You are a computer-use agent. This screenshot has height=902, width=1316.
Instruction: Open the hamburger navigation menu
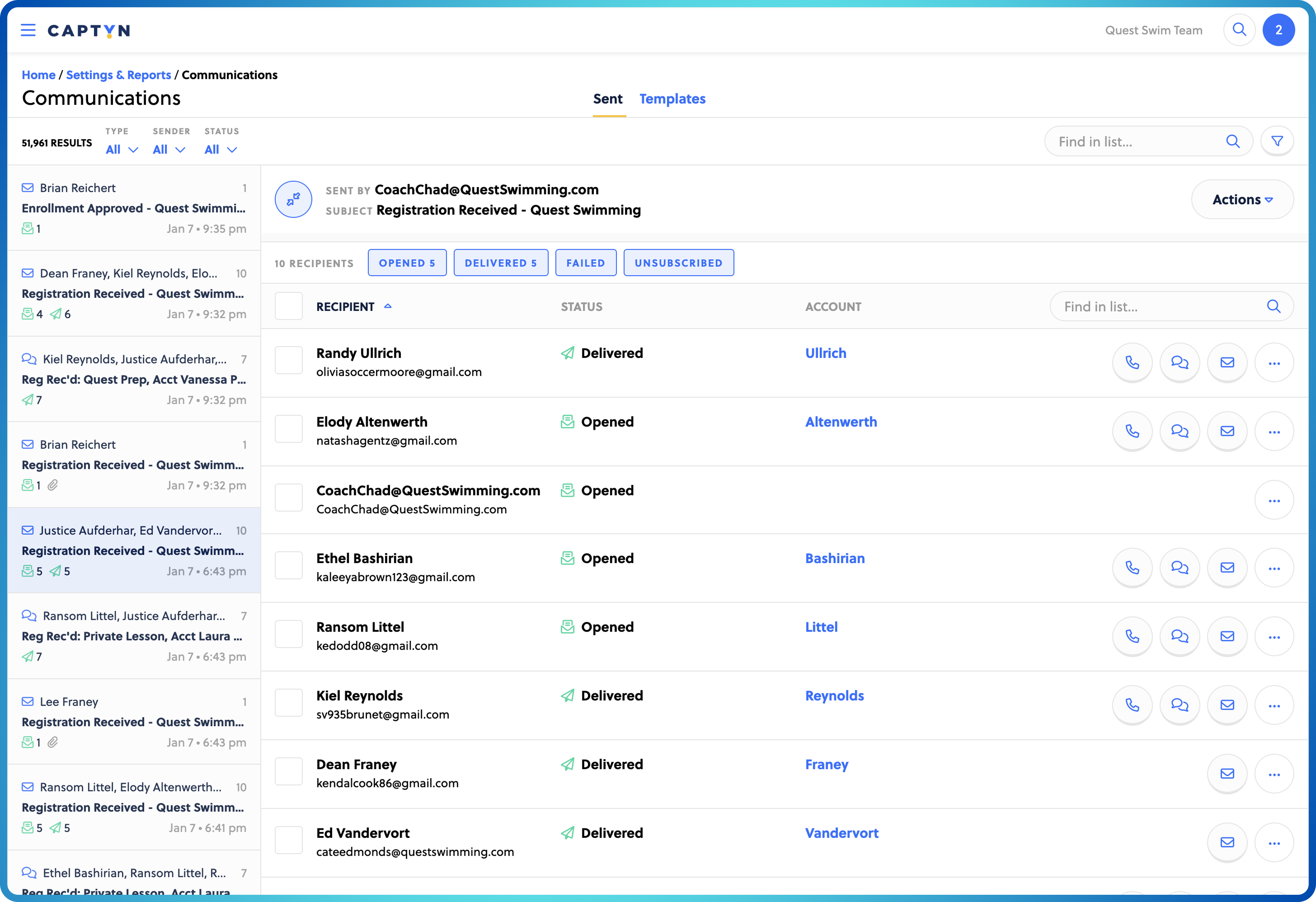tap(28, 30)
